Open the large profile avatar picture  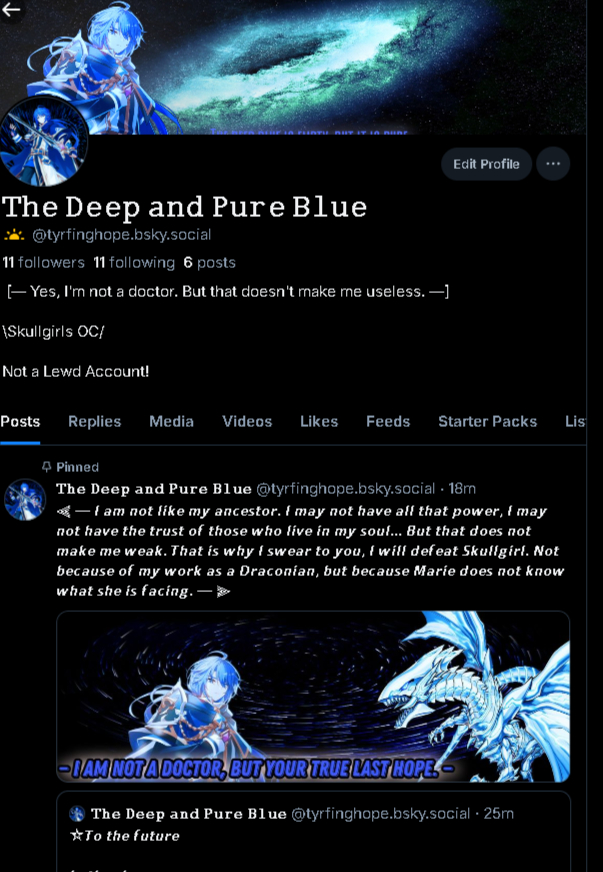(43, 142)
